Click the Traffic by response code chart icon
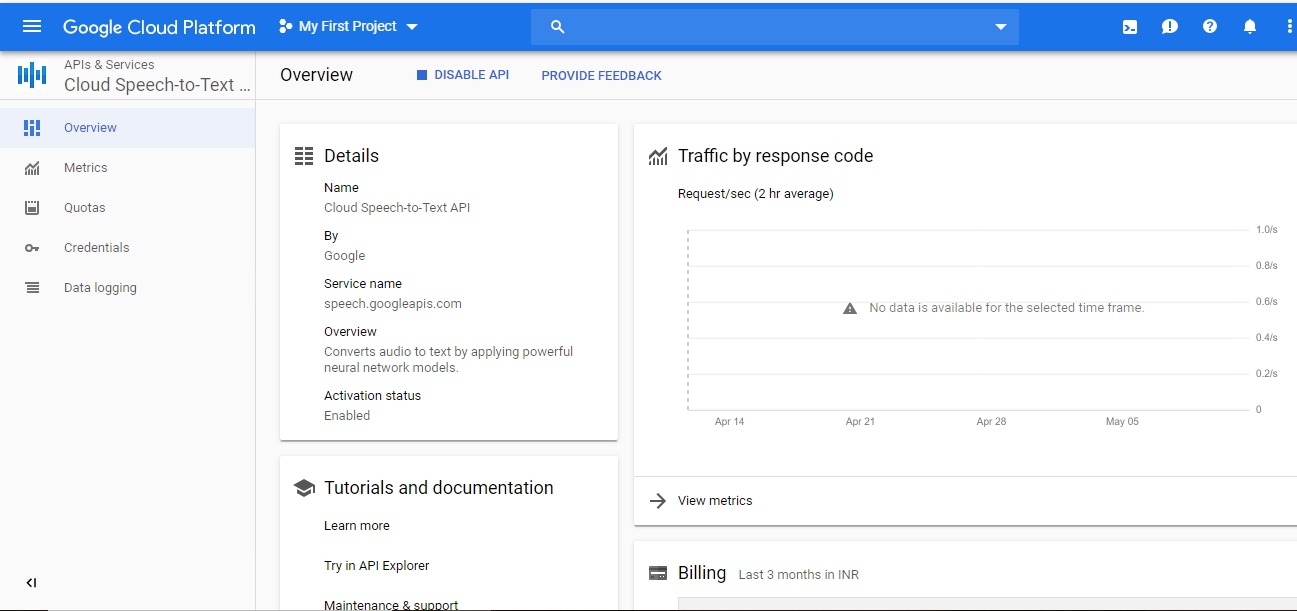 658,156
